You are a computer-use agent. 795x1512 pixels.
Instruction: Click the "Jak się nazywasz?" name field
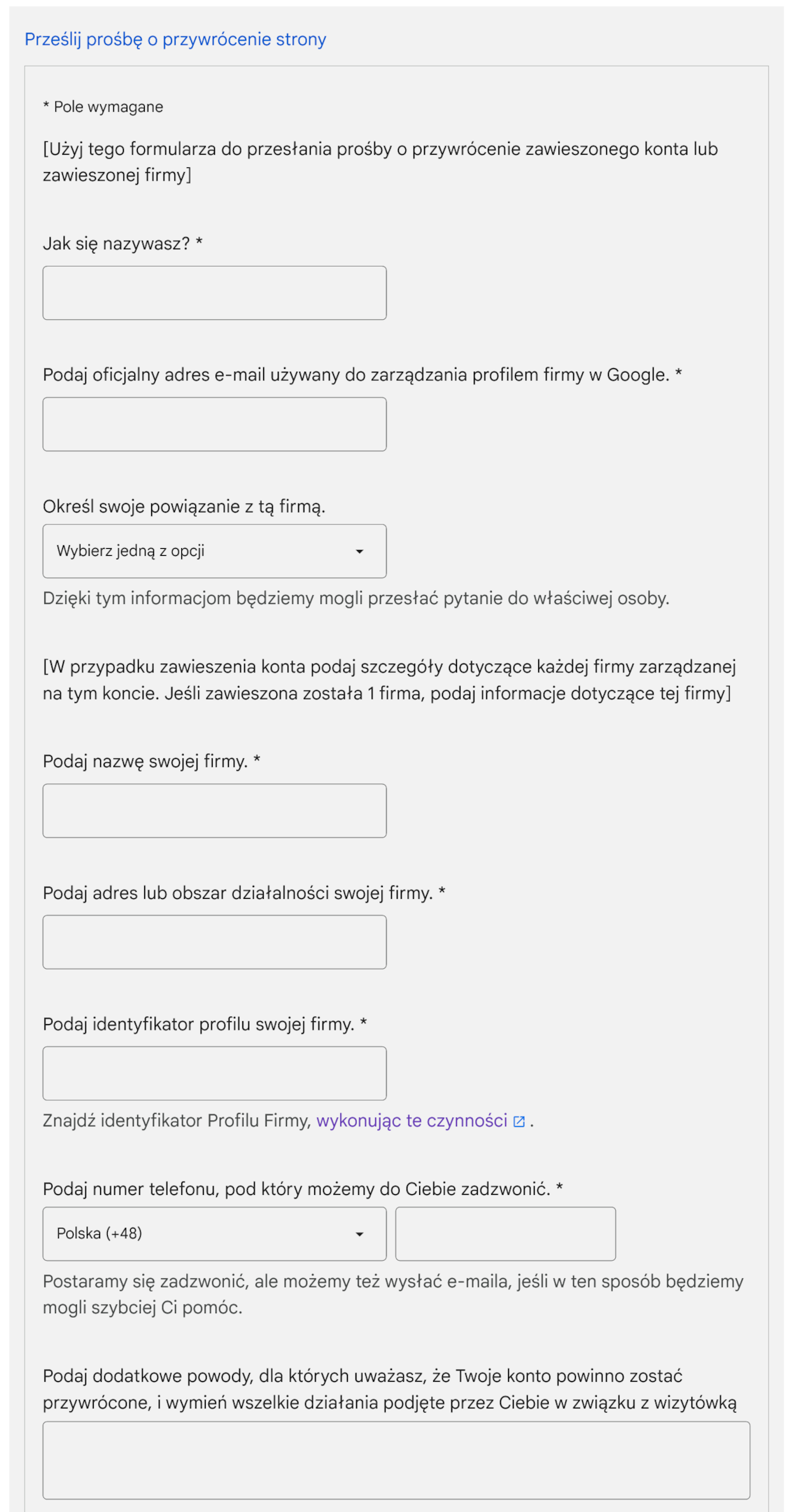(x=214, y=292)
